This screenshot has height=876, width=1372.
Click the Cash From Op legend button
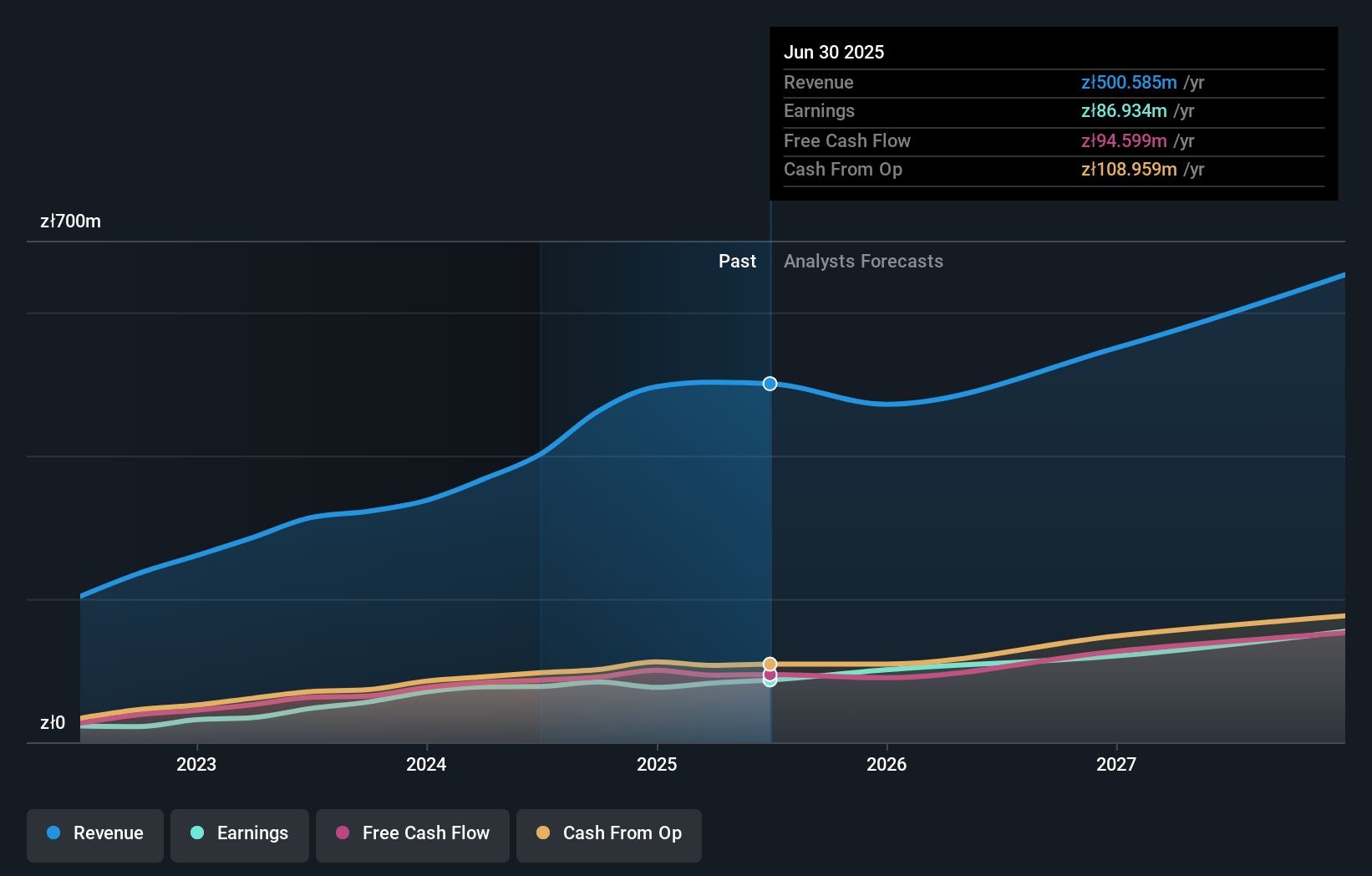(x=608, y=833)
